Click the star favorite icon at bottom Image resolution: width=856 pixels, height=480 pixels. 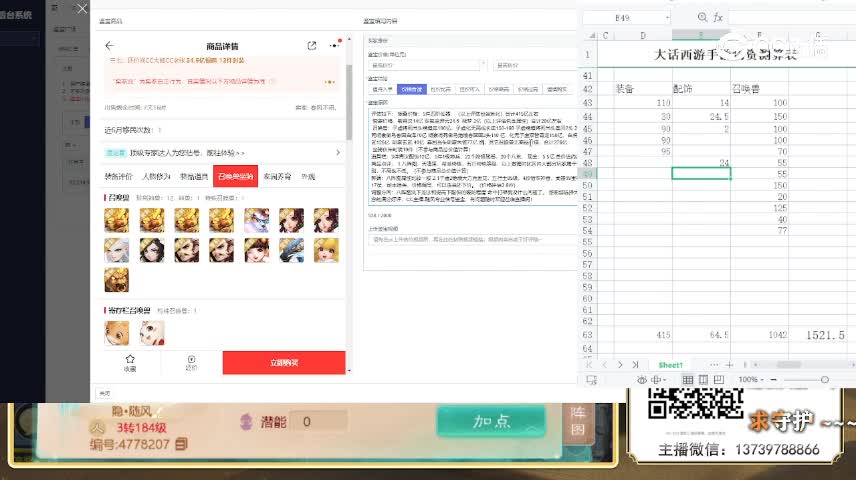[x=130, y=359]
